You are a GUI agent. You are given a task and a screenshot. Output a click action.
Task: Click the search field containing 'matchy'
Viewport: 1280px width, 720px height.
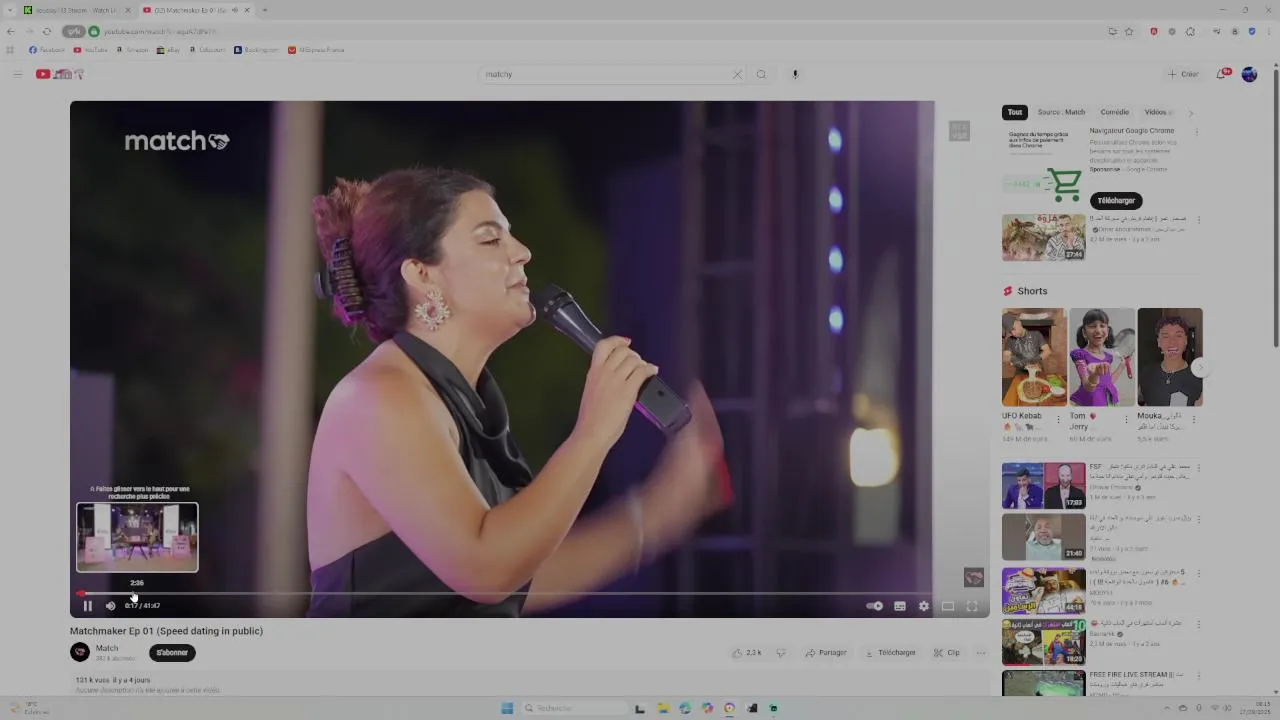(x=605, y=74)
